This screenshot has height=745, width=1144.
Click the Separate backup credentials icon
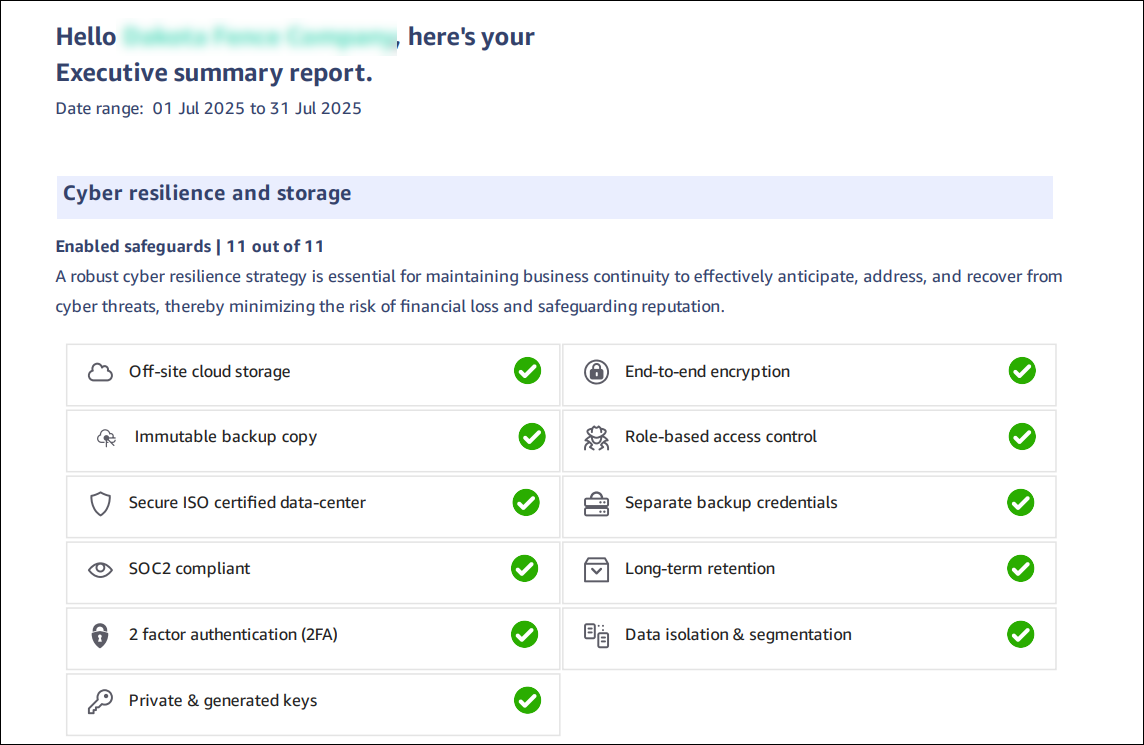596,503
